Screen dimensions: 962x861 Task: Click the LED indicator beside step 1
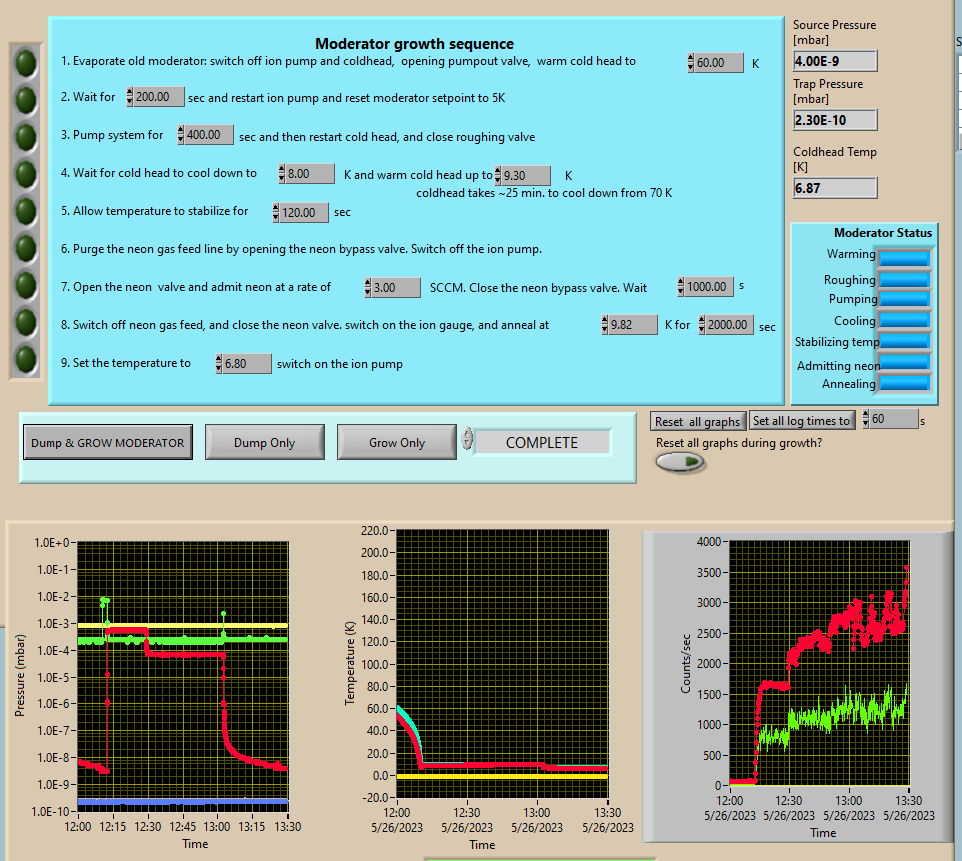point(26,63)
